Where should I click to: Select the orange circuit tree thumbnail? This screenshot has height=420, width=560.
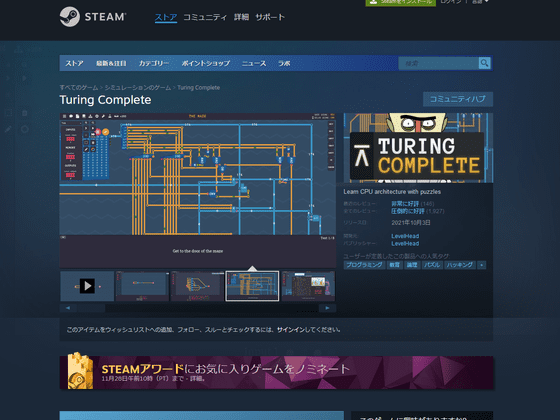point(198,286)
